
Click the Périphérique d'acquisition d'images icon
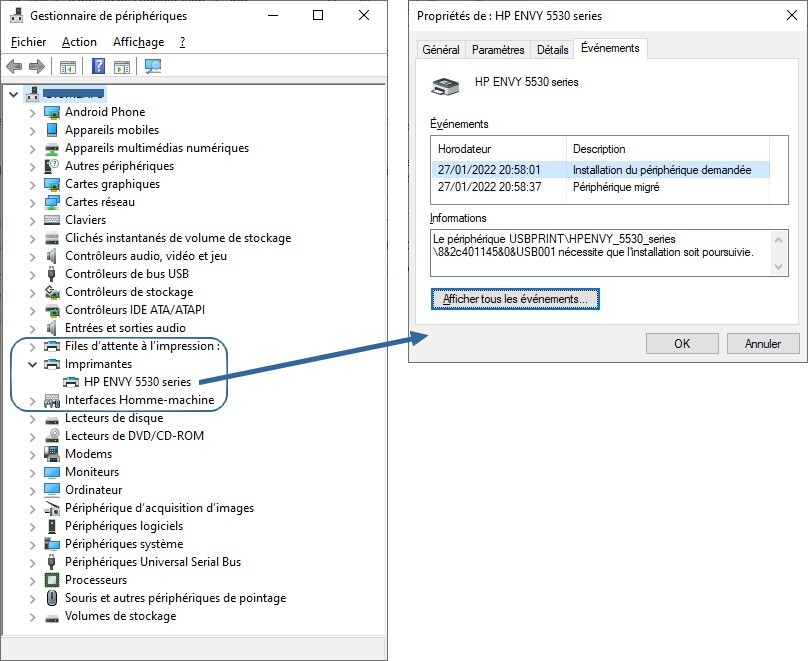click(x=52, y=508)
